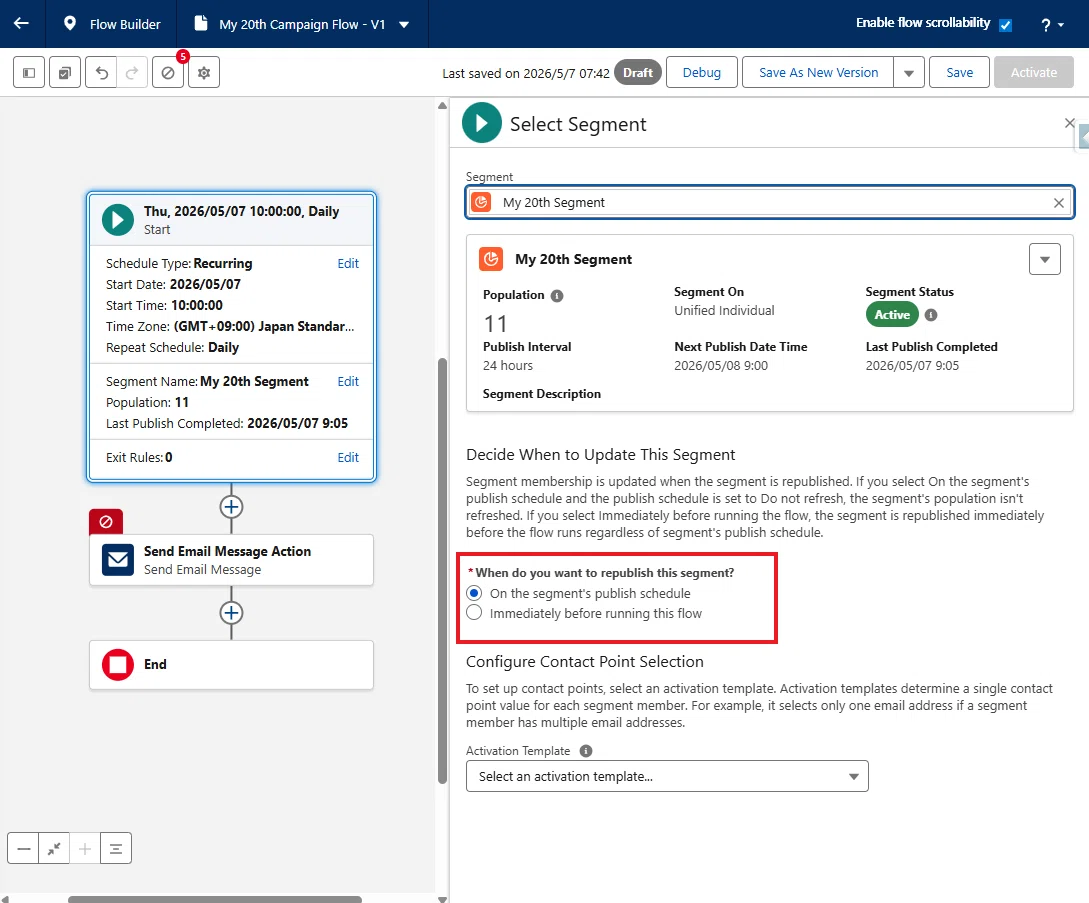Viewport: 1089px width, 903px height.
Task: Click the Debug button
Action: point(701,72)
